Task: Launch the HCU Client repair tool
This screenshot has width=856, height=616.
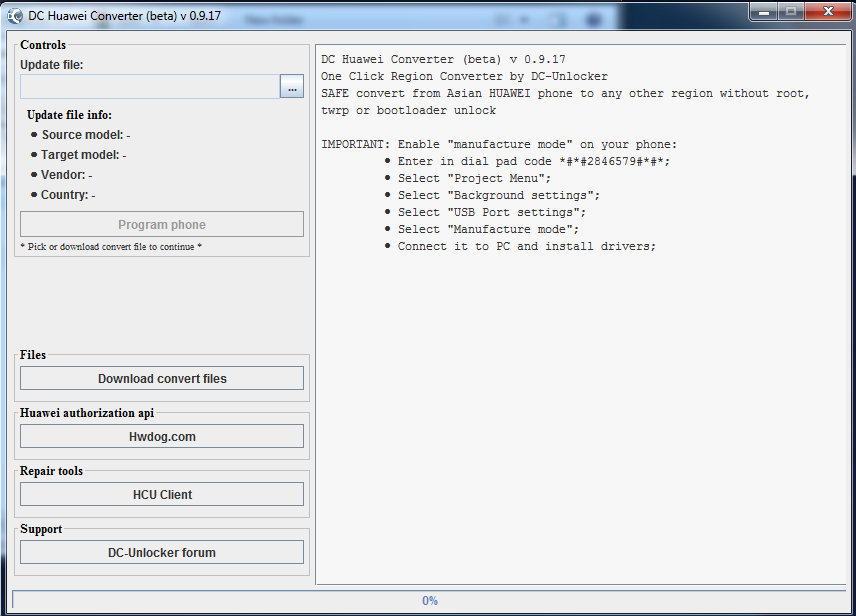Action: pyautogui.click(x=162, y=494)
